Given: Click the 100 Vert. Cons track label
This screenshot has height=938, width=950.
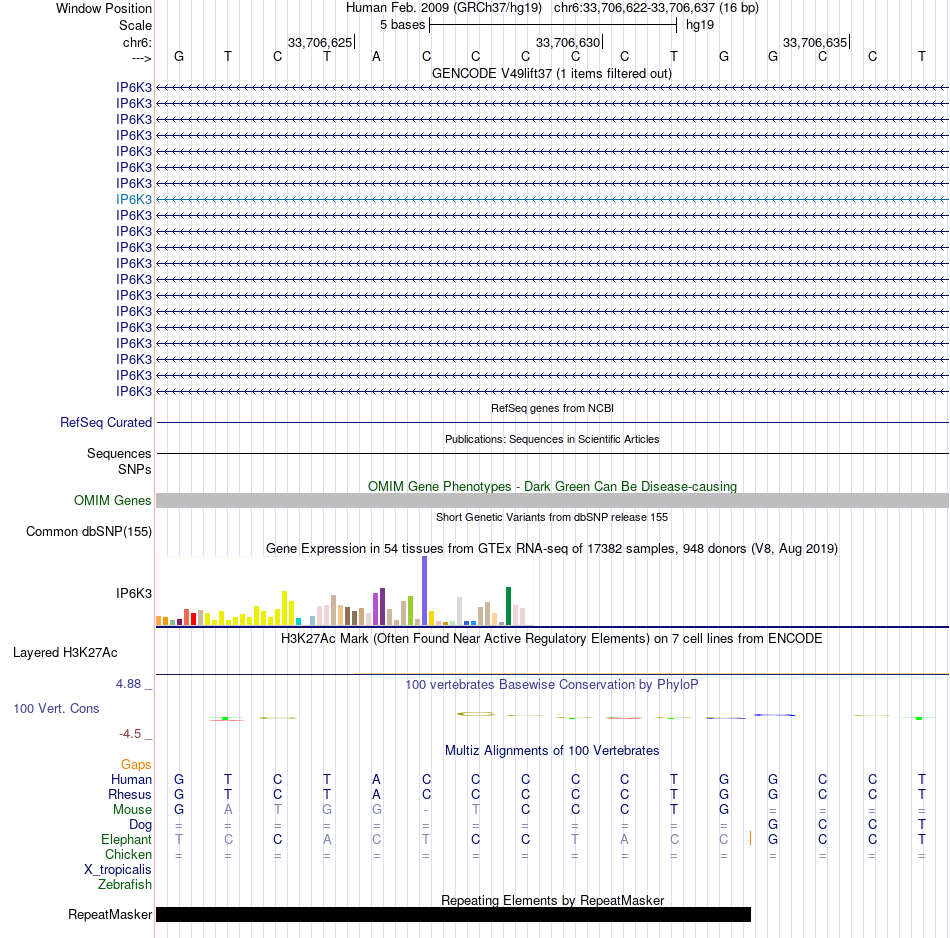Looking at the screenshot, I should tap(56, 708).
